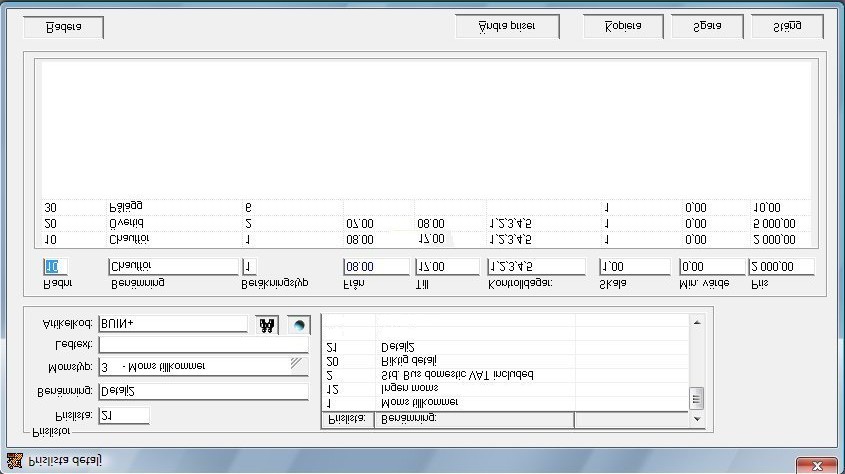This screenshot has height=474, width=845.
Task: Click the Artikelkod field containing BUIN+
Action: click(174, 324)
